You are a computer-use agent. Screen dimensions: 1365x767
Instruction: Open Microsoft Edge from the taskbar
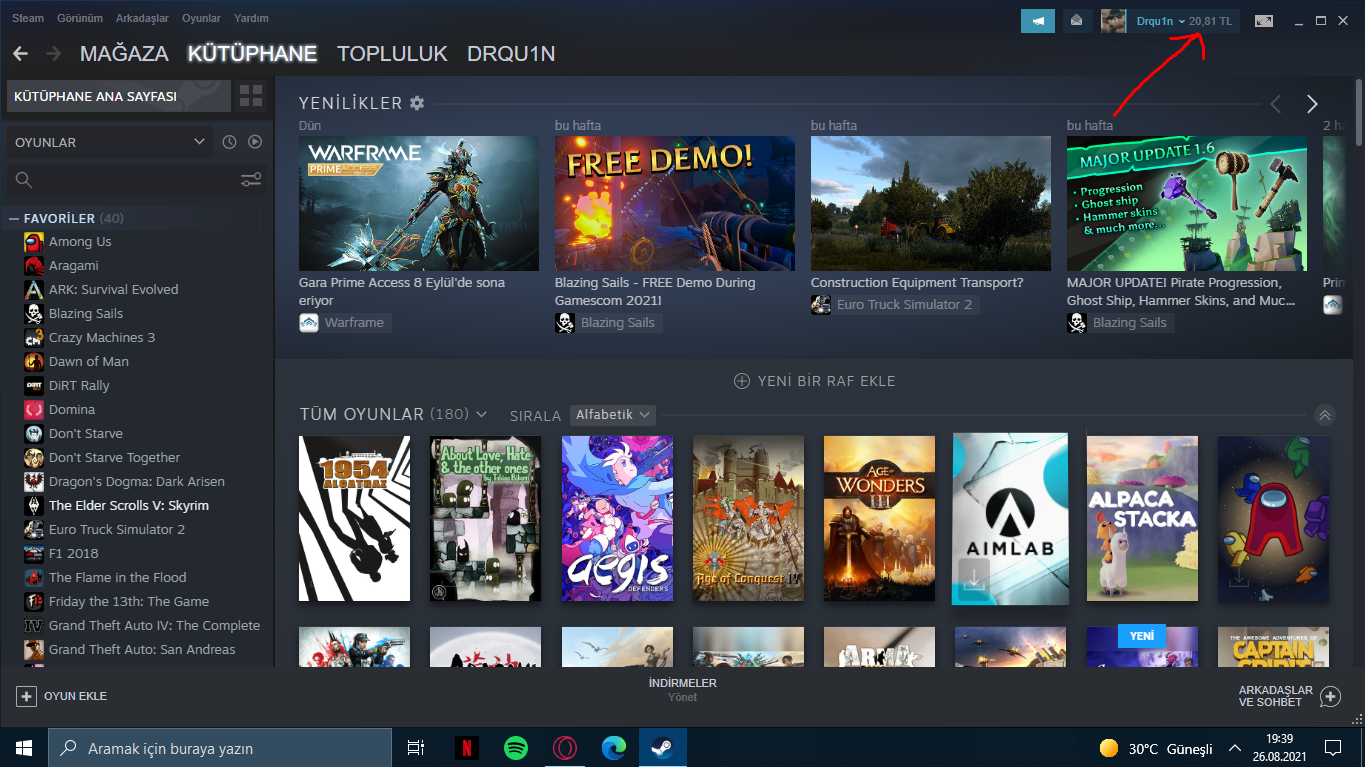(614, 748)
